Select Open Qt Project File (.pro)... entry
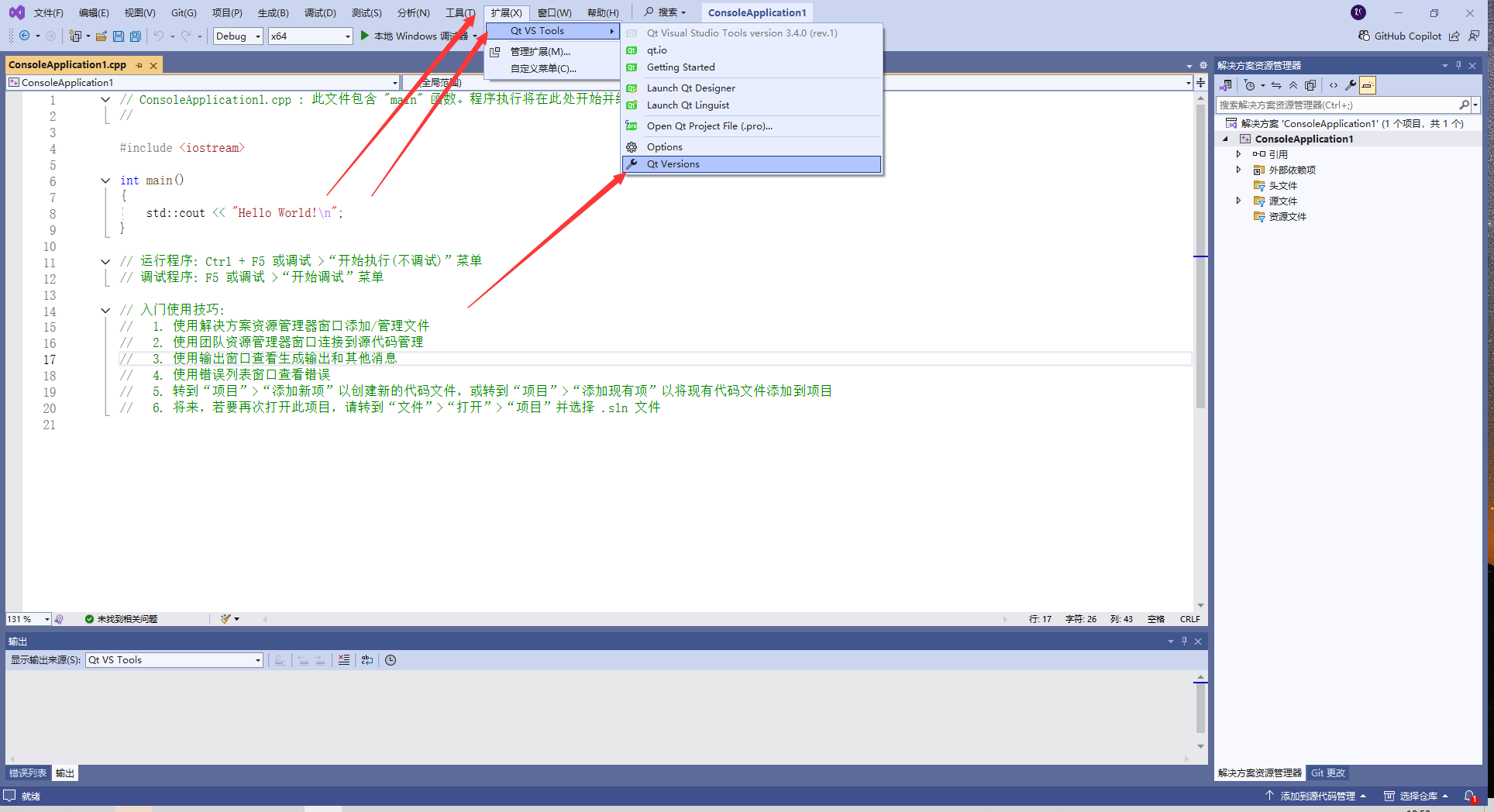This screenshot has width=1494, height=812. 752,126
